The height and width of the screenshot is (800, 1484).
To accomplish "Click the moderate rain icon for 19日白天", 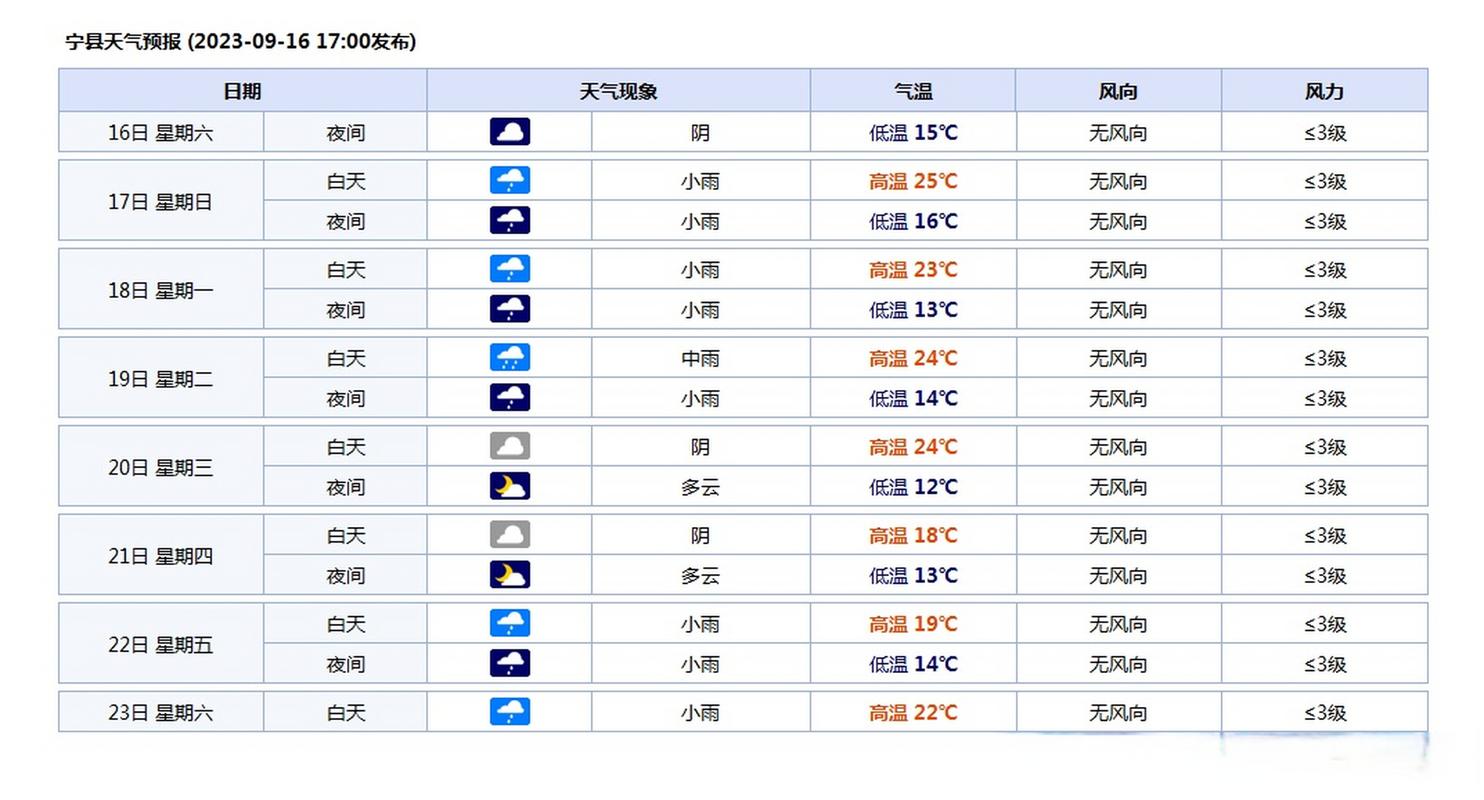I will click(509, 357).
